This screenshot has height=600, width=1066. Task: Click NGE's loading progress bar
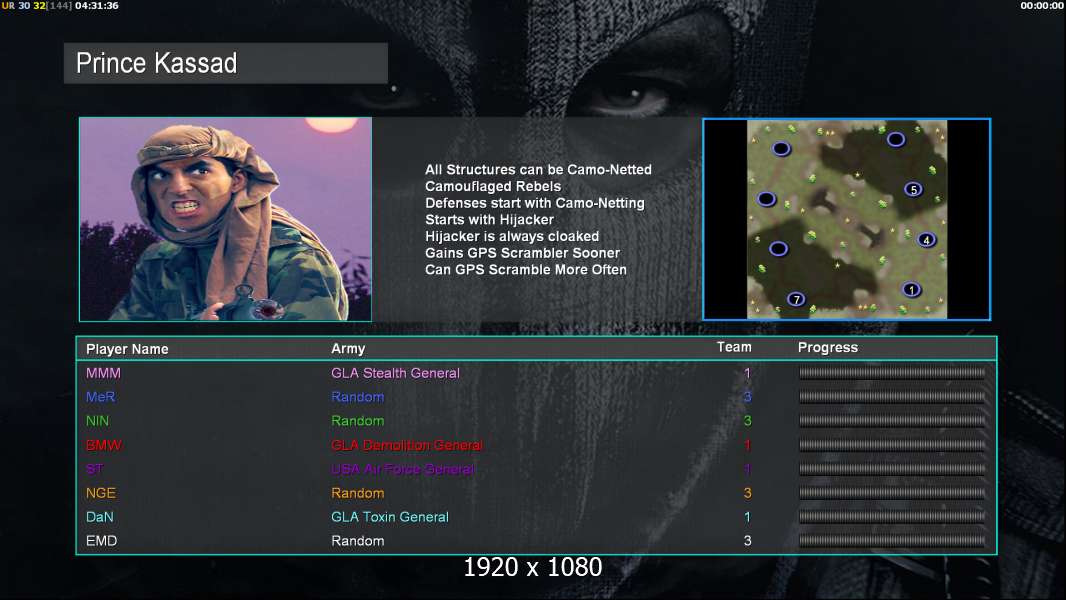(892, 493)
